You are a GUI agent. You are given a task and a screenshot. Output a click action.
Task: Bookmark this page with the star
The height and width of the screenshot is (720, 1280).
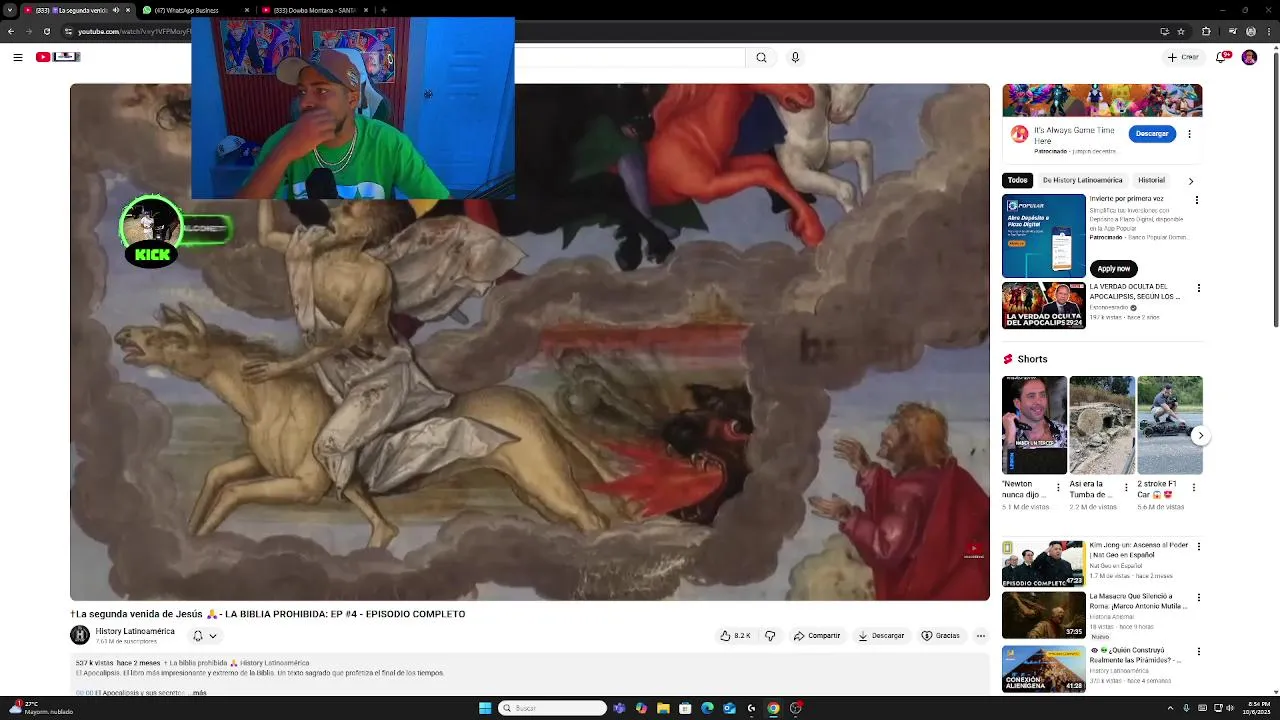click(1180, 31)
